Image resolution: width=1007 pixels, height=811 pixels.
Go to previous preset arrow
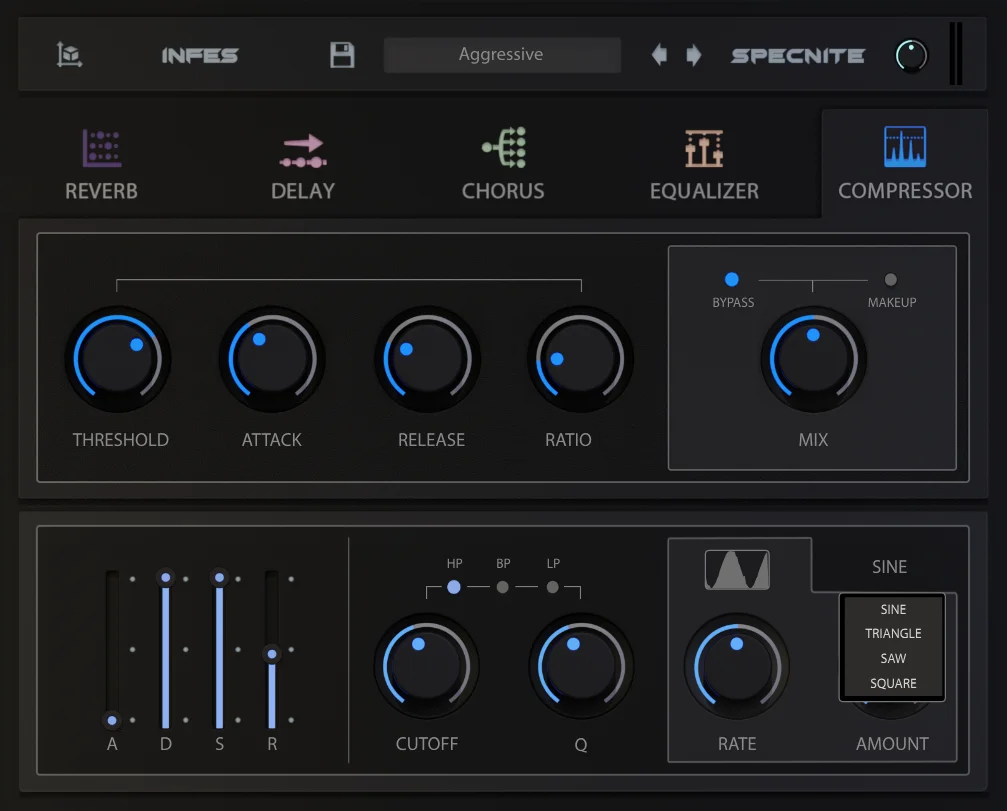659,55
